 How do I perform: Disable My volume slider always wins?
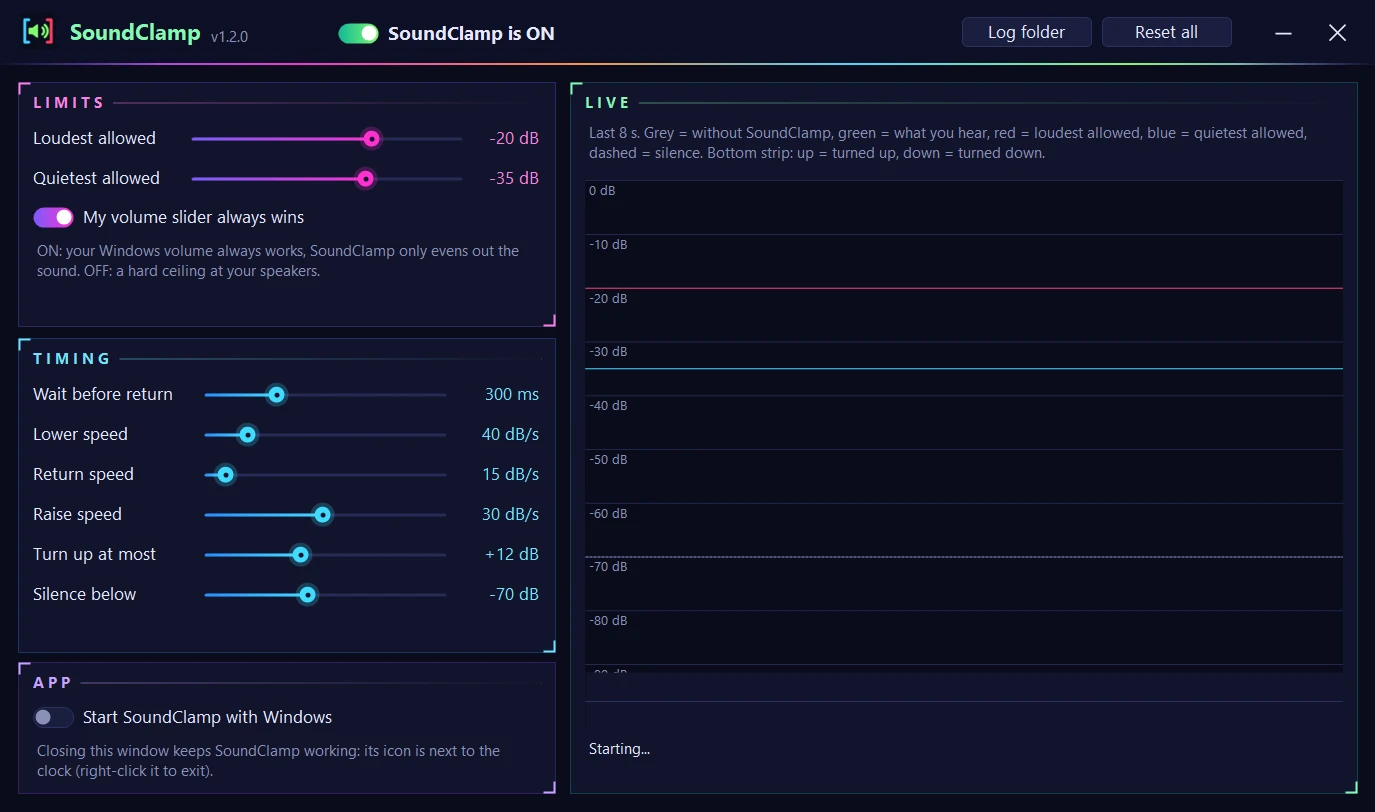pos(53,217)
